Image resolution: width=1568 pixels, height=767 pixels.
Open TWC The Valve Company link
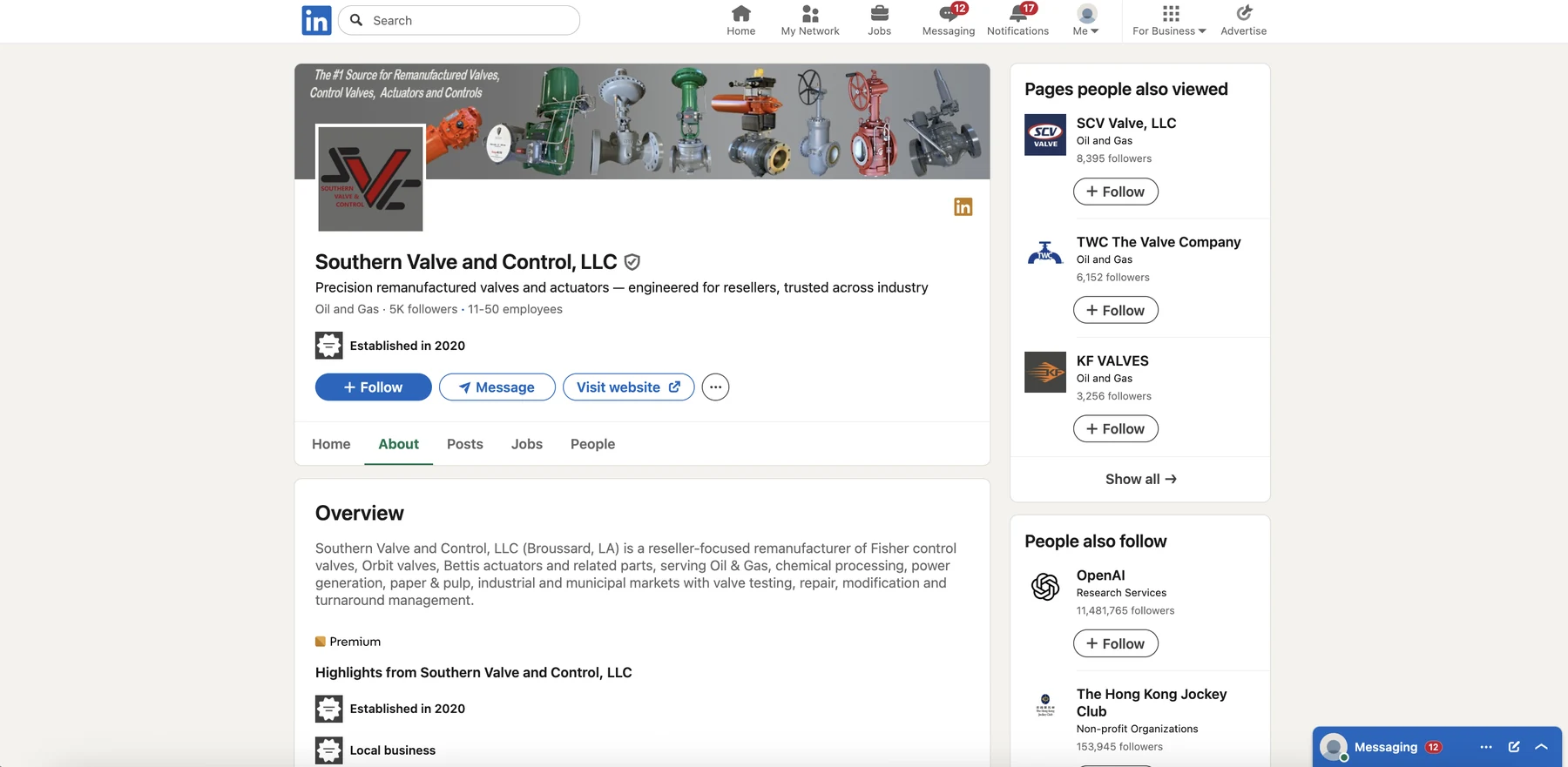pyautogui.click(x=1159, y=242)
